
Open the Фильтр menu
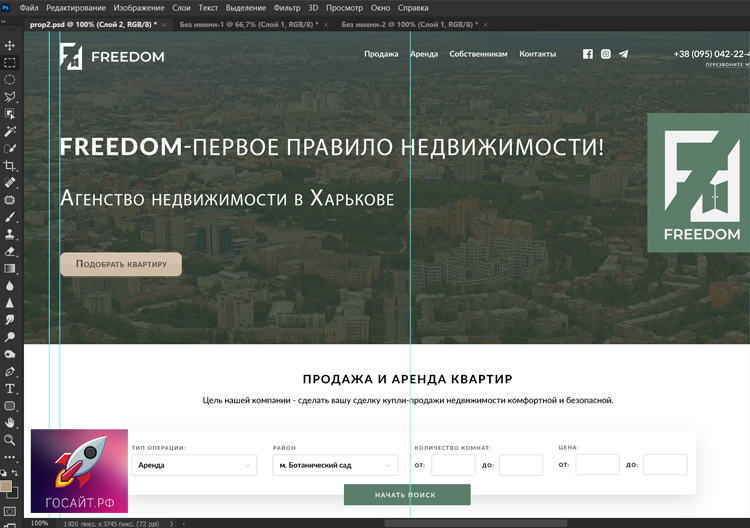286,8
